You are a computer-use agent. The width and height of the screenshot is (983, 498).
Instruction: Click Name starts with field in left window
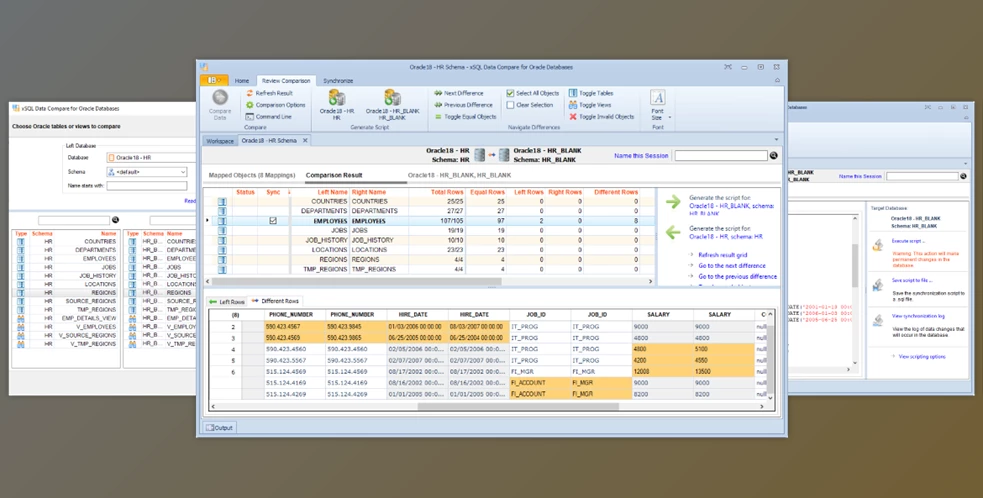click(x=147, y=186)
